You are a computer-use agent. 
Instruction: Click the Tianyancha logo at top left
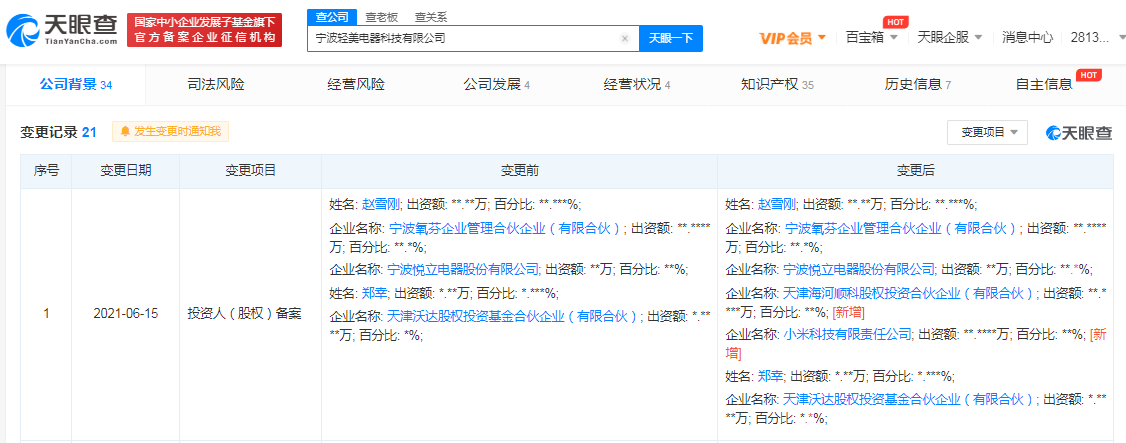[62, 30]
